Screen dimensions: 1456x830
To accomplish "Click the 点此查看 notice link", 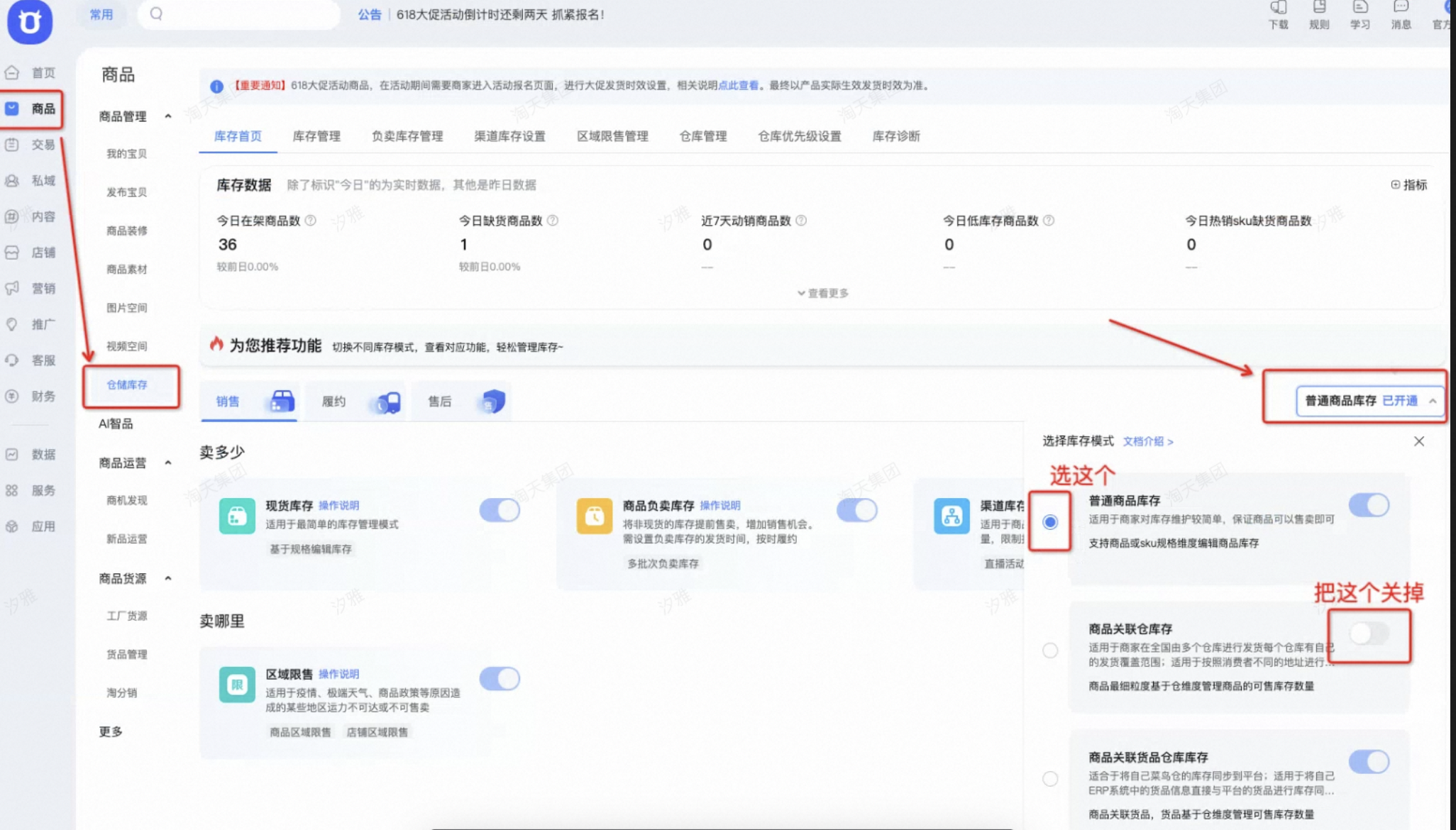I will (739, 85).
